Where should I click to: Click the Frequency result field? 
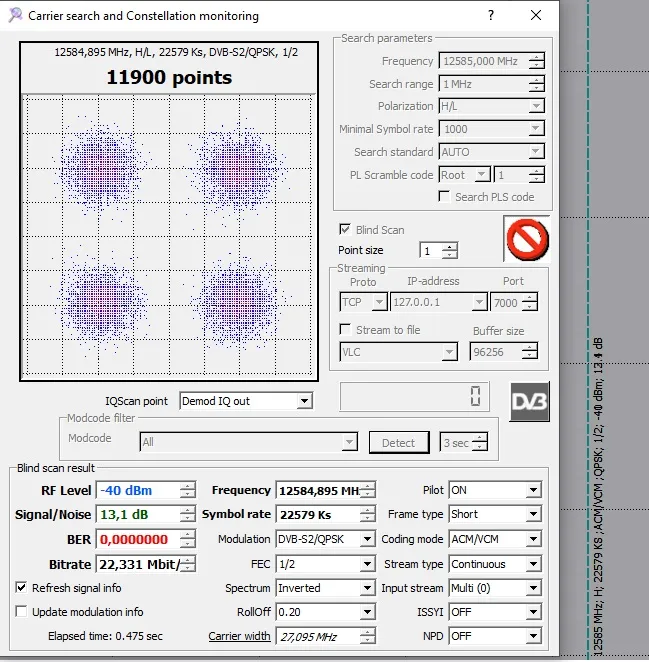pyautogui.click(x=316, y=490)
